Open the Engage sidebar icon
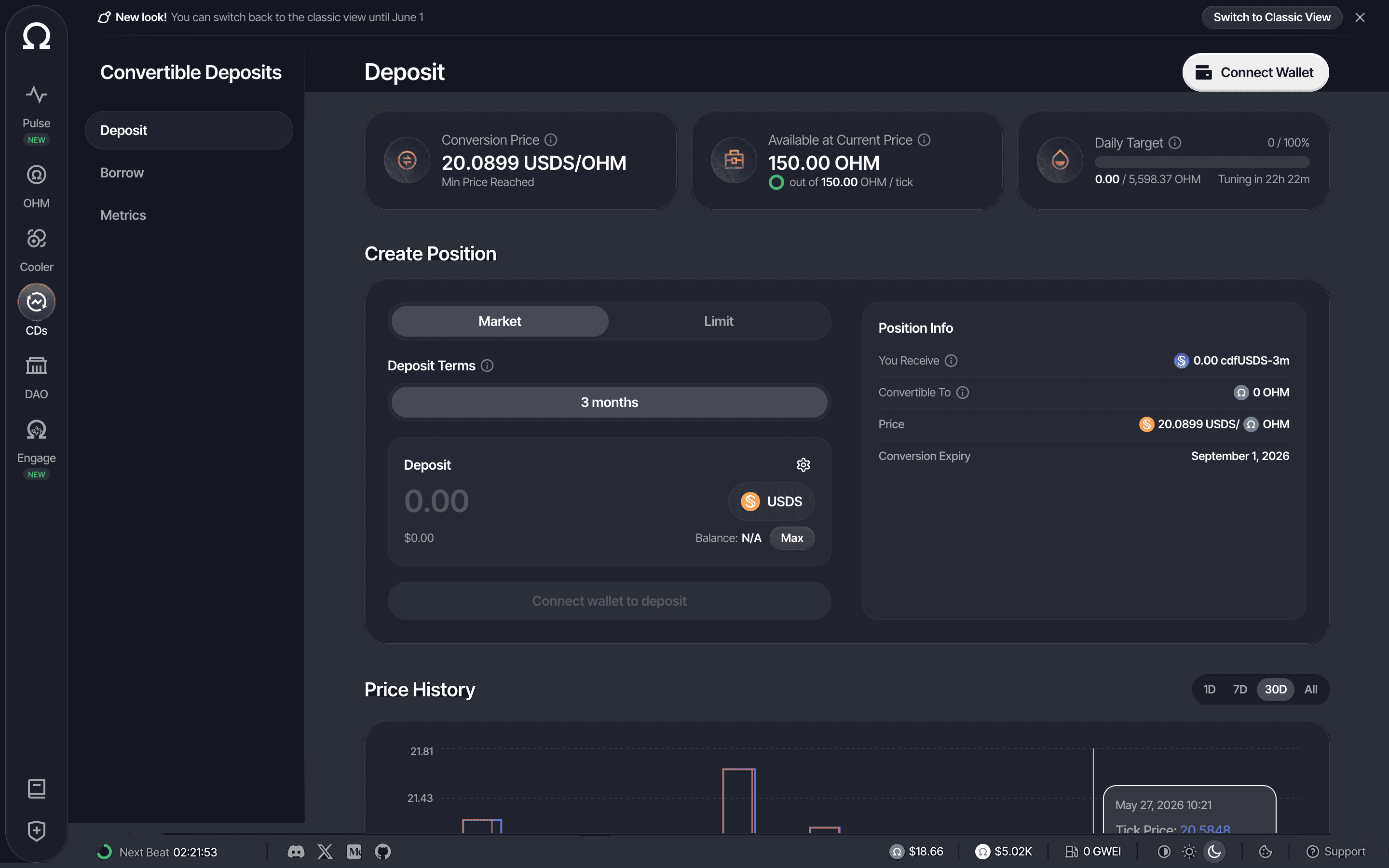This screenshot has height=868, width=1389. point(36,429)
